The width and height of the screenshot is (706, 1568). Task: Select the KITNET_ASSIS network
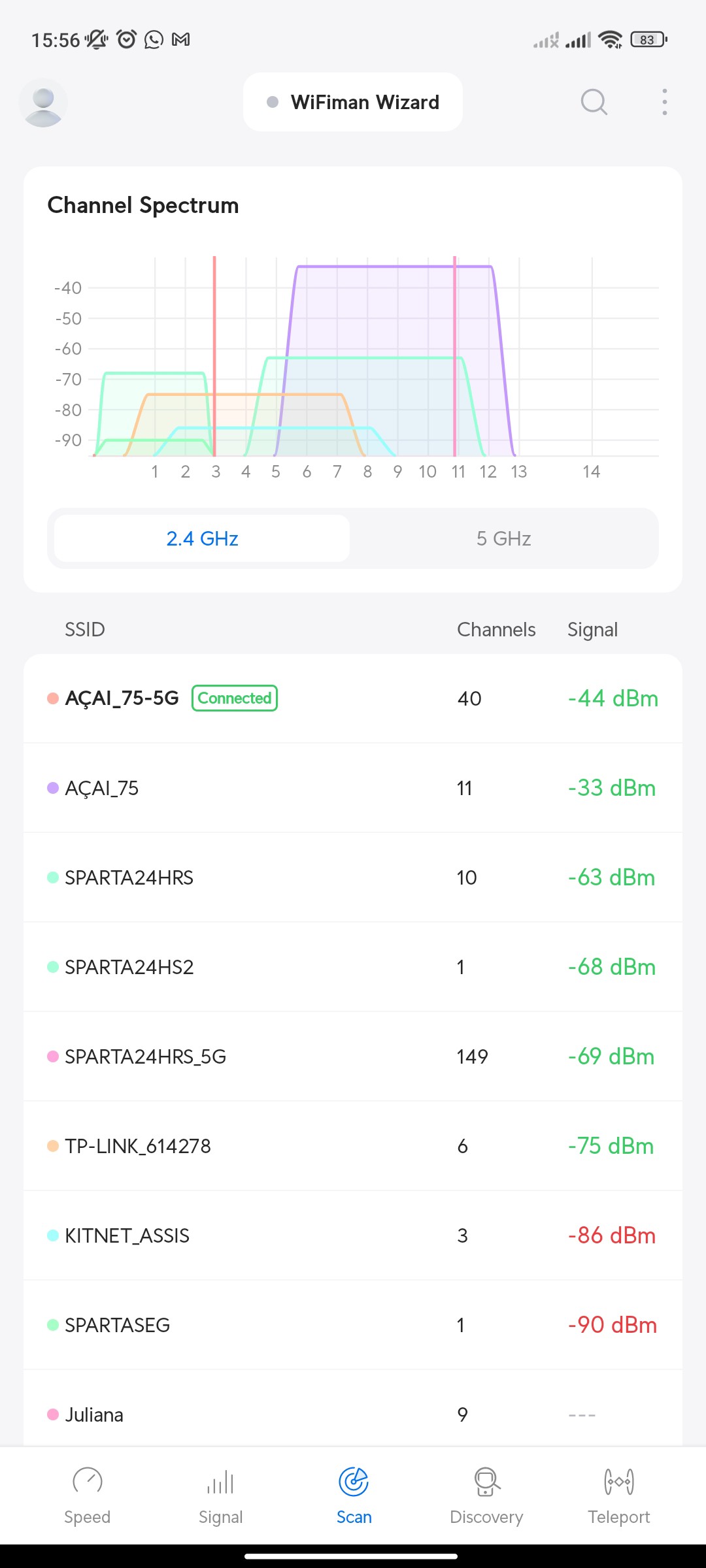click(x=353, y=1235)
